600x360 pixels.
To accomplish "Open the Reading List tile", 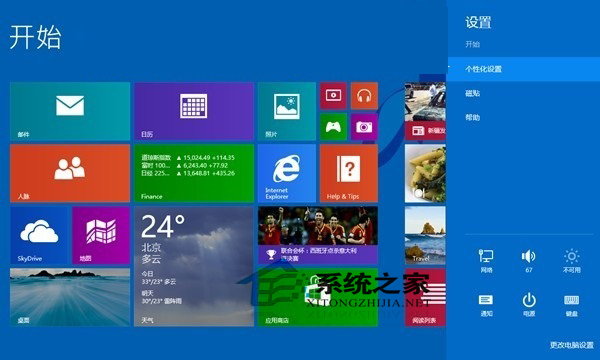I will click(425, 297).
